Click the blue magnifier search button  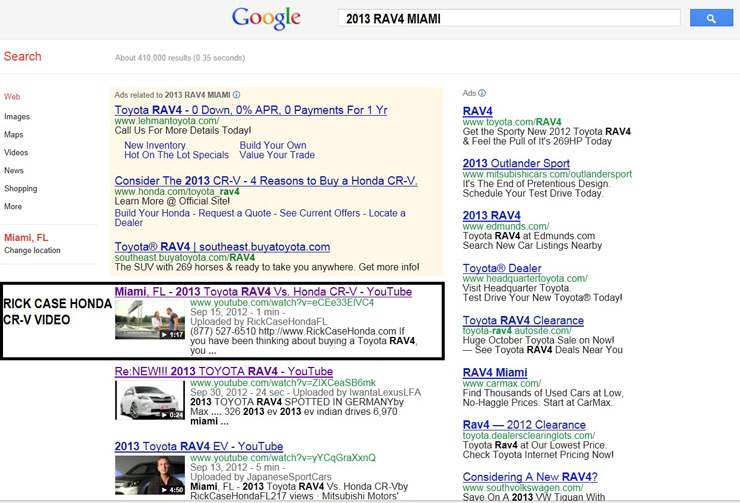711,18
